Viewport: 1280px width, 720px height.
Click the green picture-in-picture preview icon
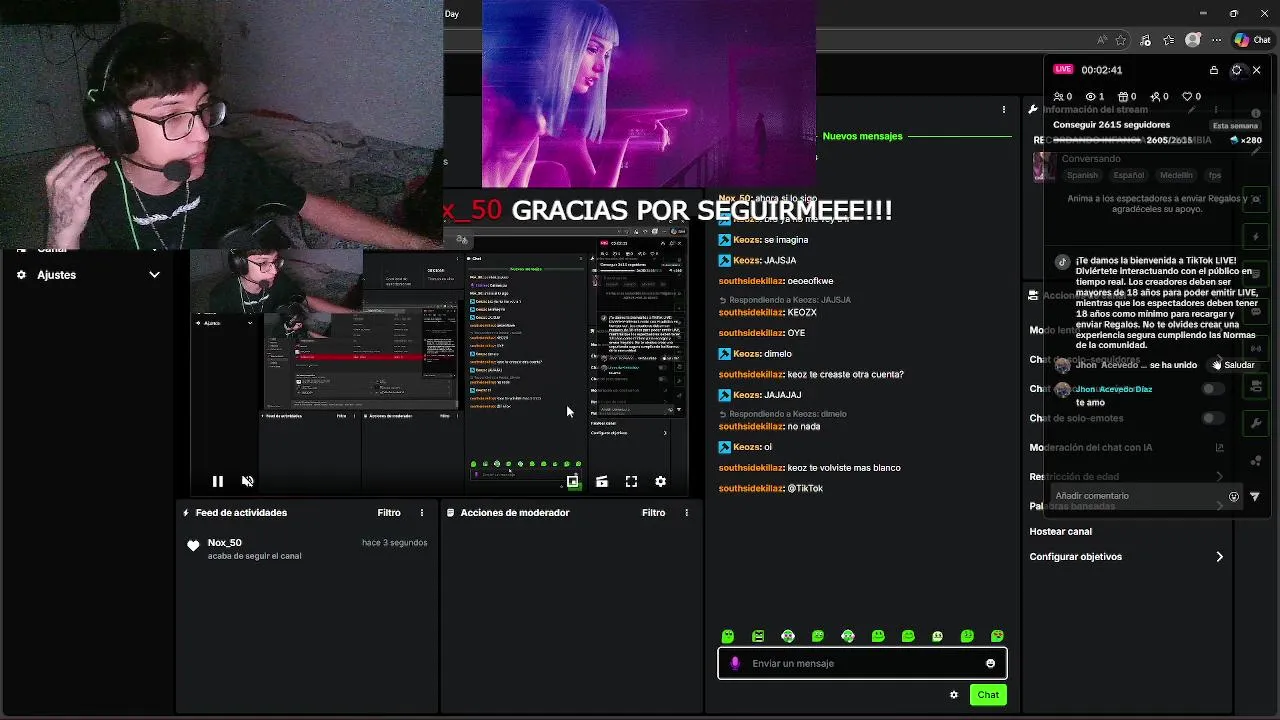(572, 481)
